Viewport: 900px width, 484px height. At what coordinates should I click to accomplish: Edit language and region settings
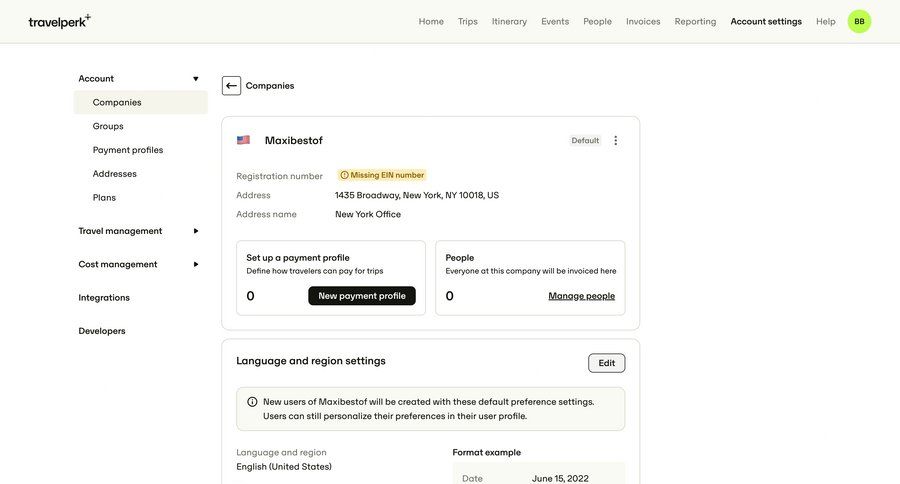[606, 363]
